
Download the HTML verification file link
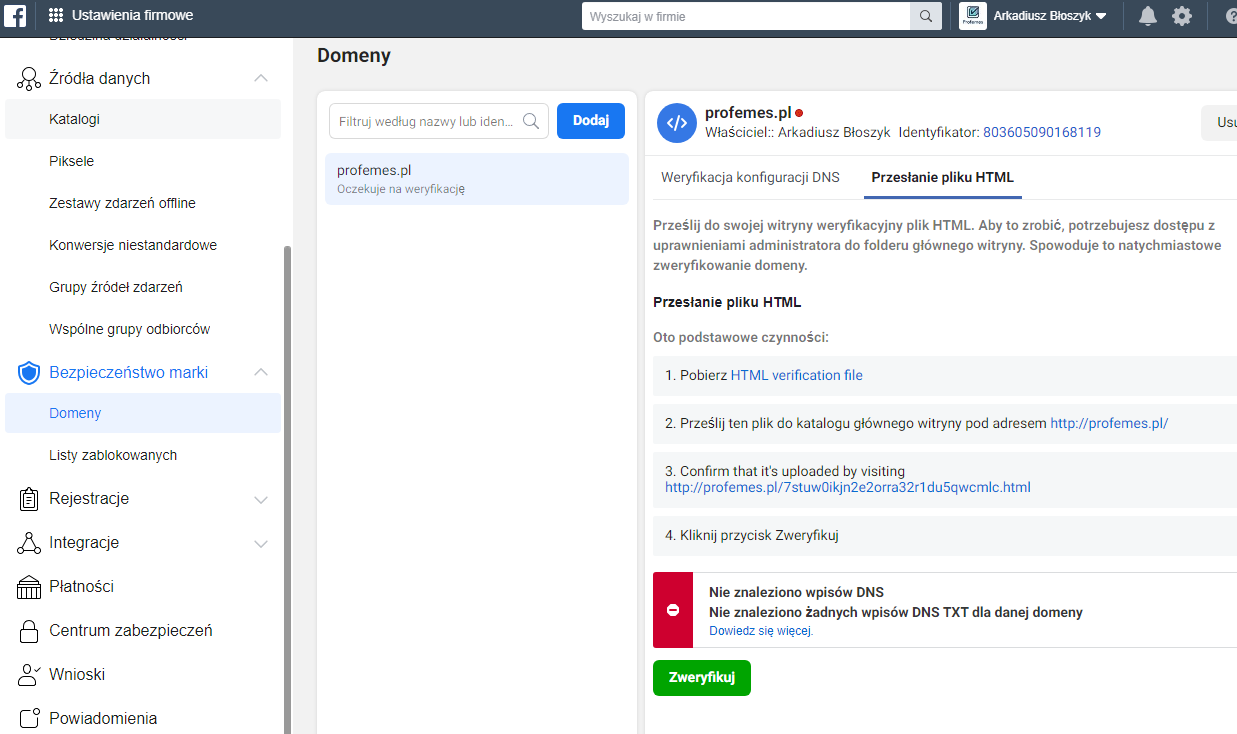[x=796, y=376]
